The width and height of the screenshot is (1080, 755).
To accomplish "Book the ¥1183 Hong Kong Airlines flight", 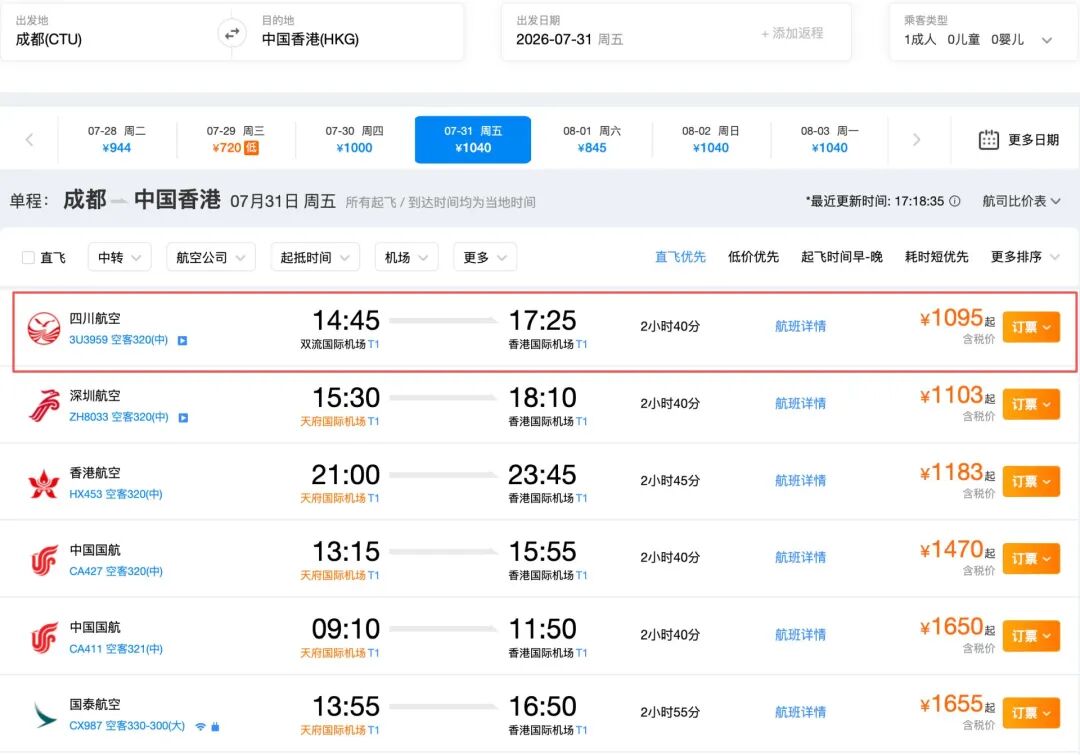I will (x=1031, y=481).
